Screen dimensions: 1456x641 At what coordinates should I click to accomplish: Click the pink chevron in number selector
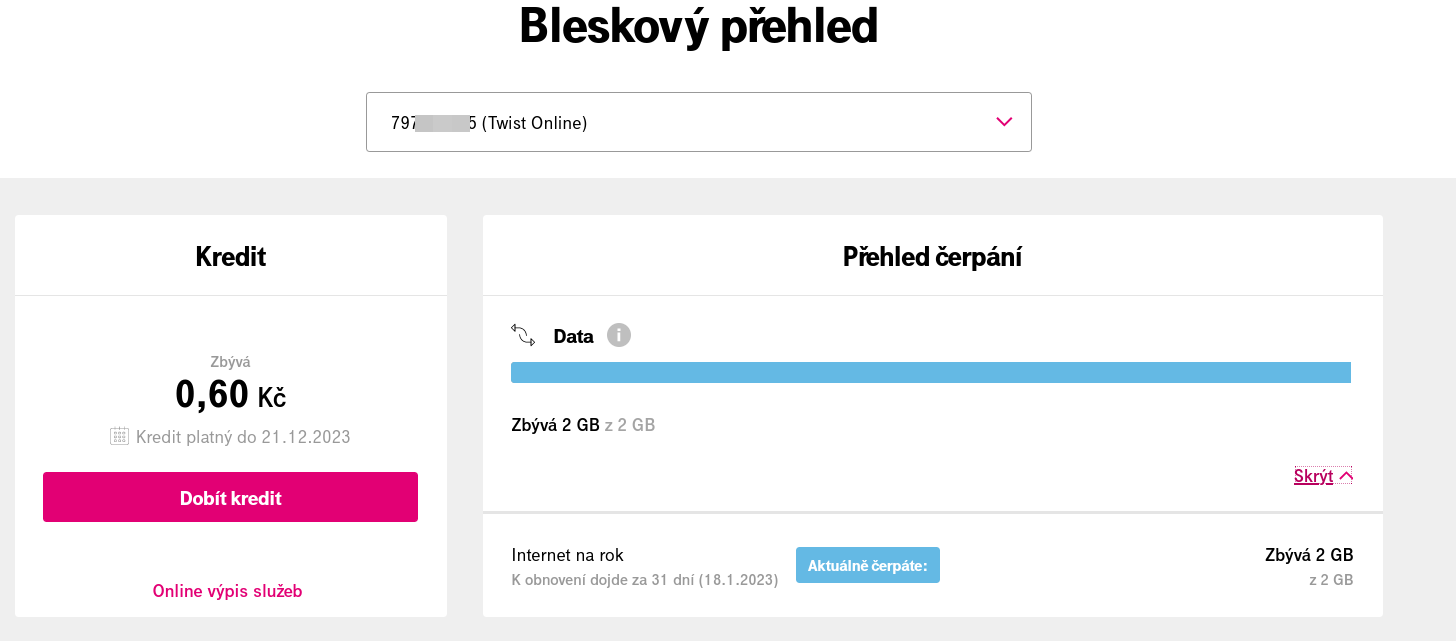point(1004,122)
